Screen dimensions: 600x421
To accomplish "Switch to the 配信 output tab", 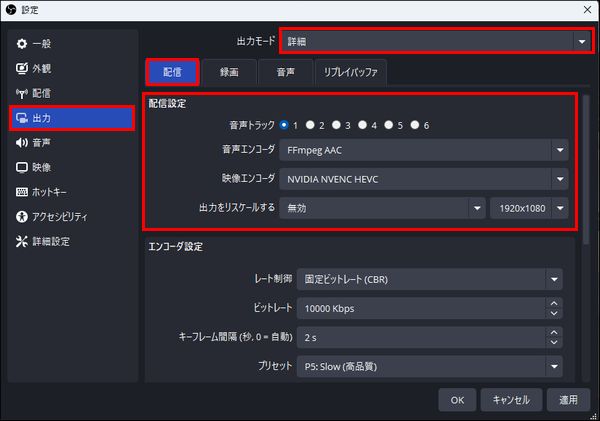I will 173,72.
